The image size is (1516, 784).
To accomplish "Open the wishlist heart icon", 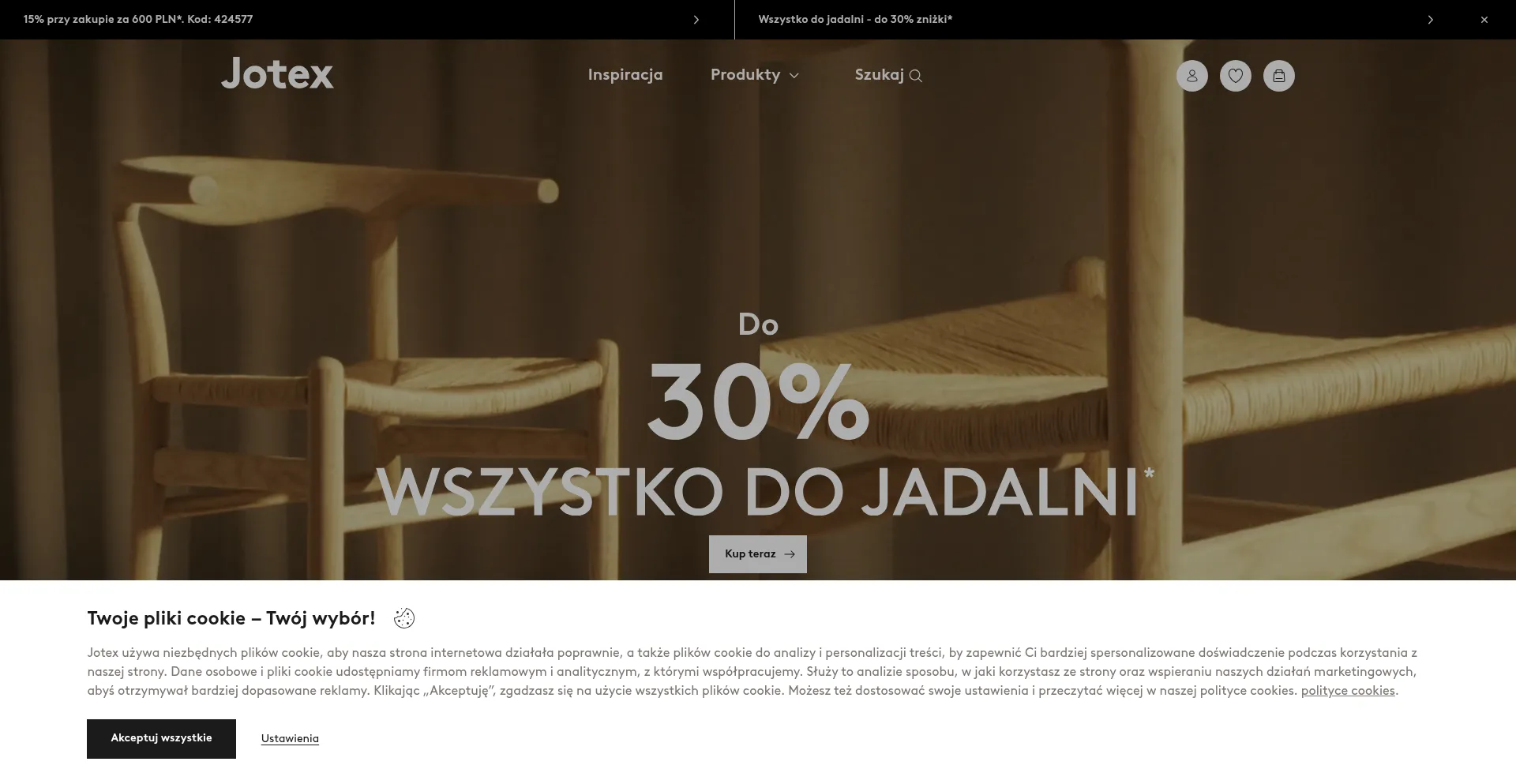I will pyautogui.click(x=1236, y=76).
